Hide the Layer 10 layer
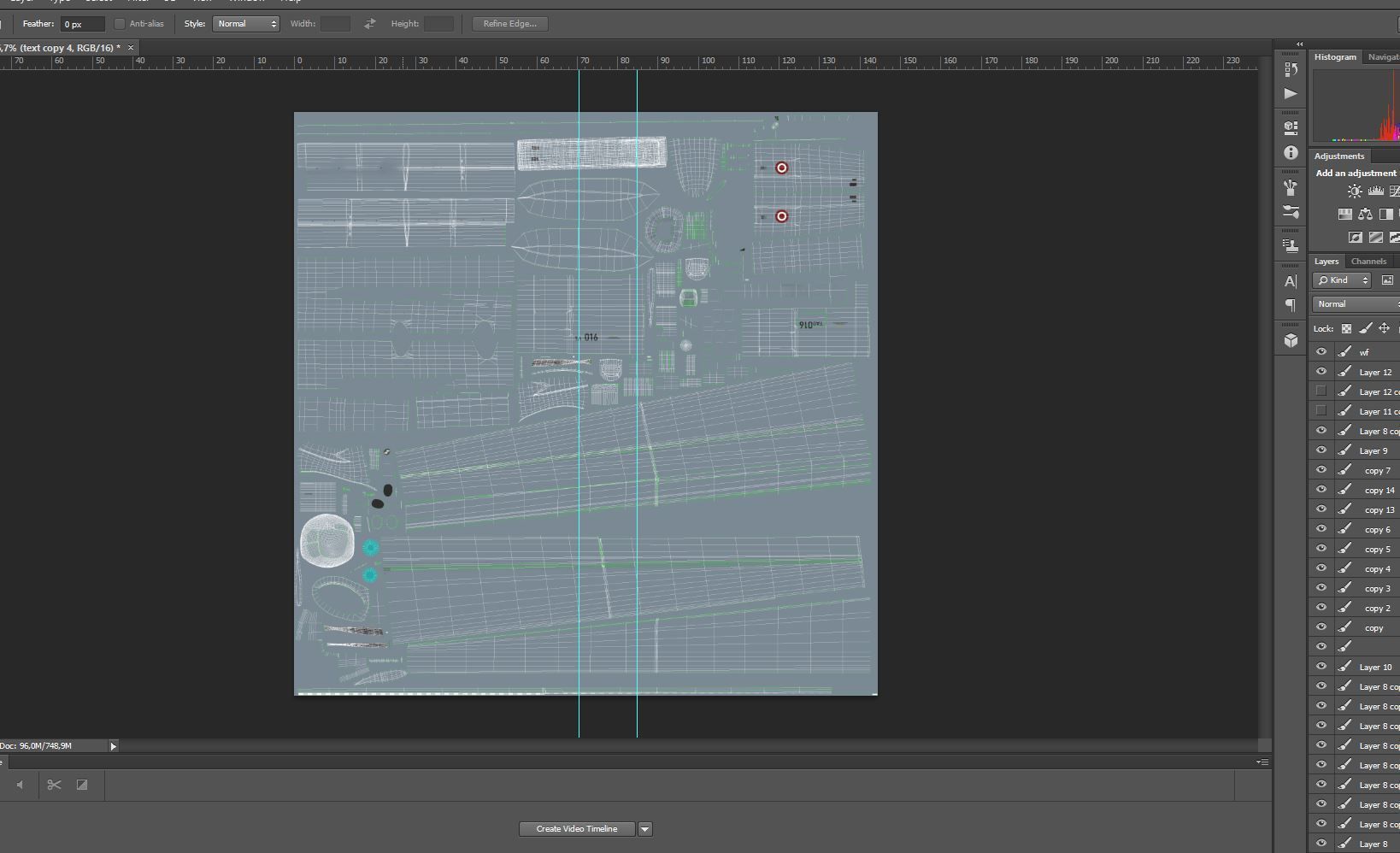The height and width of the screenshot is (853, 1400). click(x=1321, y=666)
